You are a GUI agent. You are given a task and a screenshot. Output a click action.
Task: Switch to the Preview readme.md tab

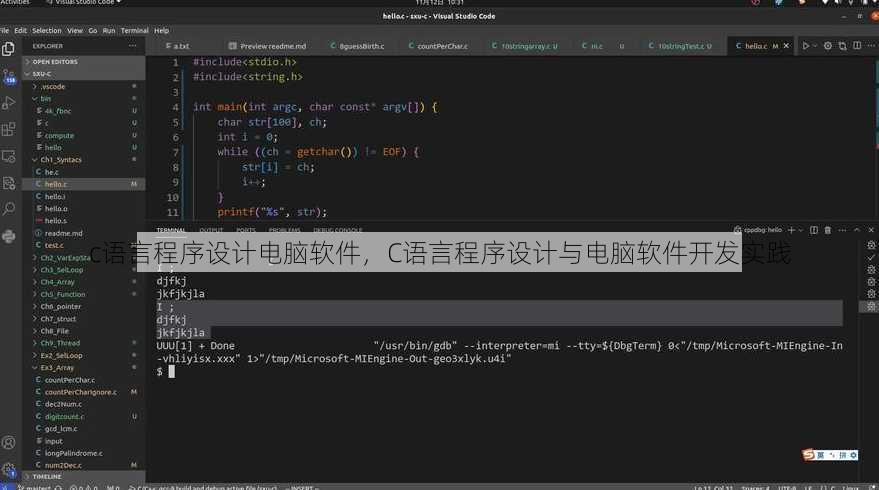click(267, 46)
